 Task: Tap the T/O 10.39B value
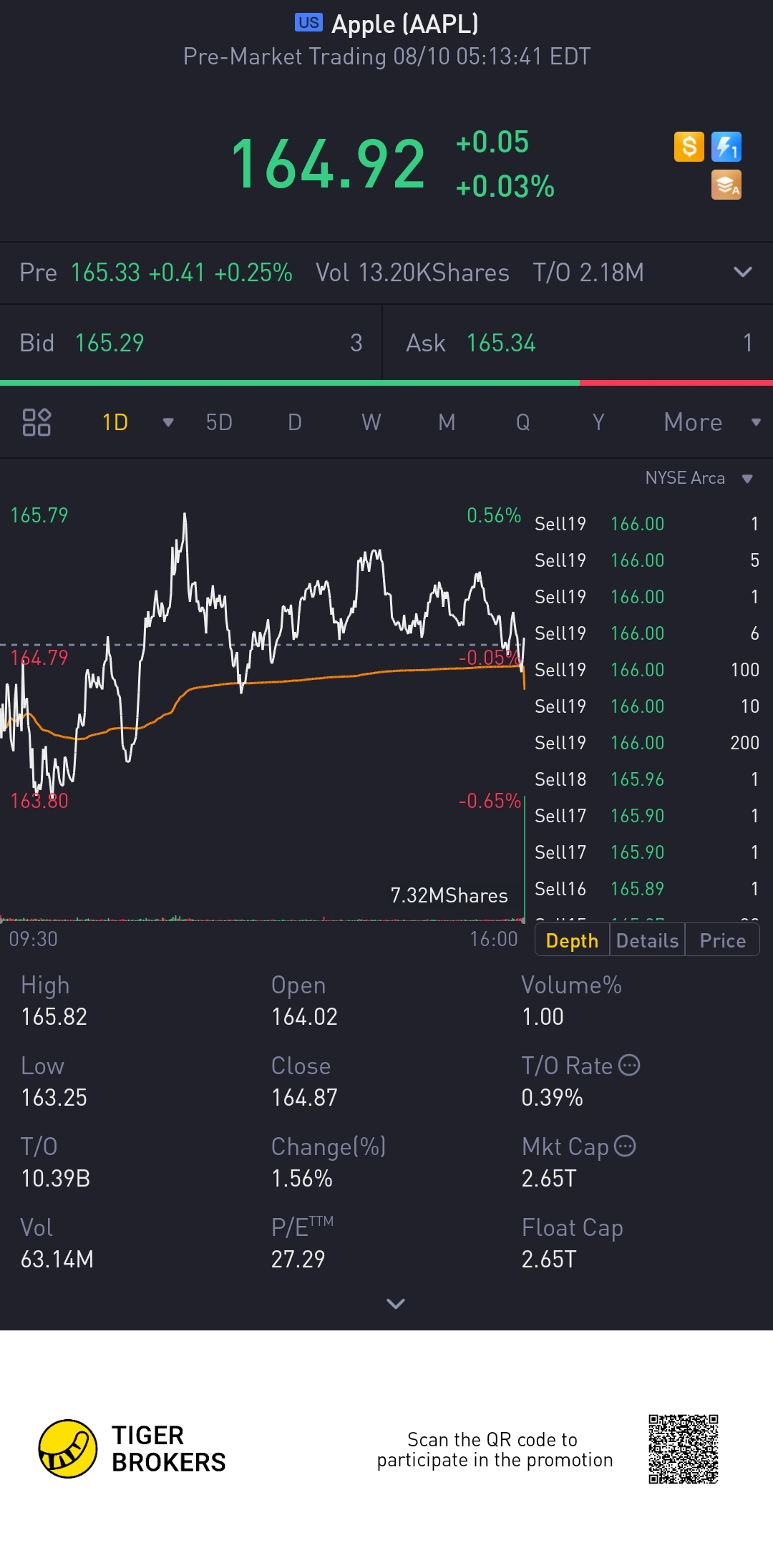coord(56,1178)
